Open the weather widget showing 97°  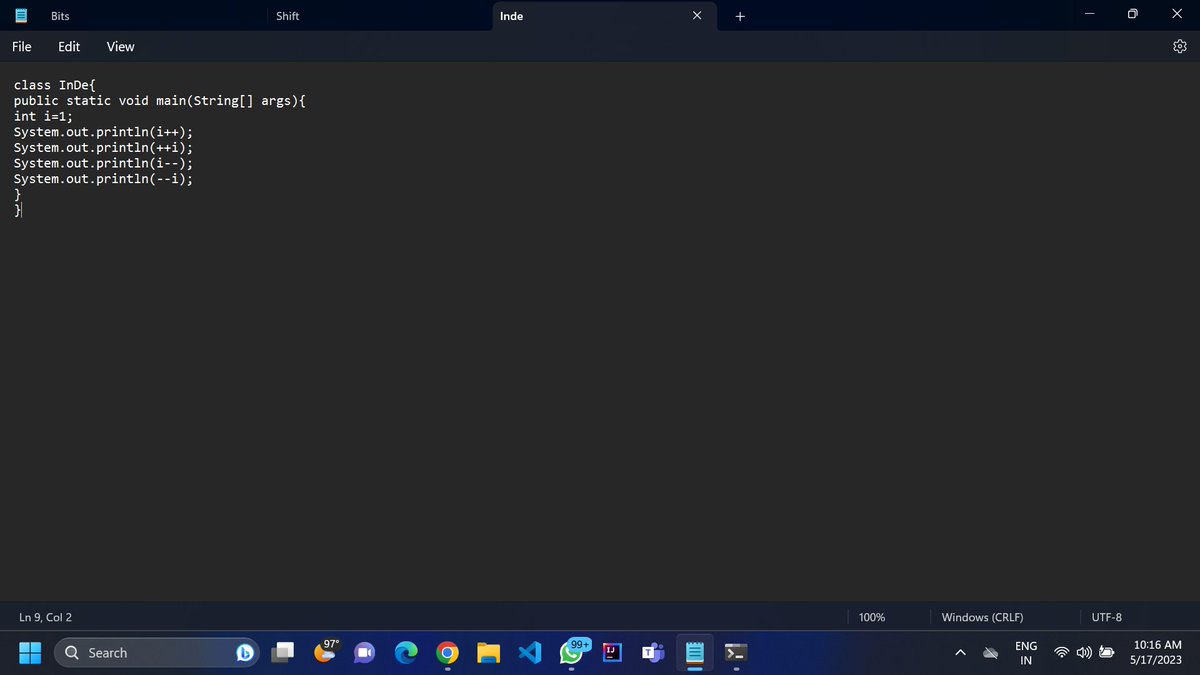tap(327, 651)
